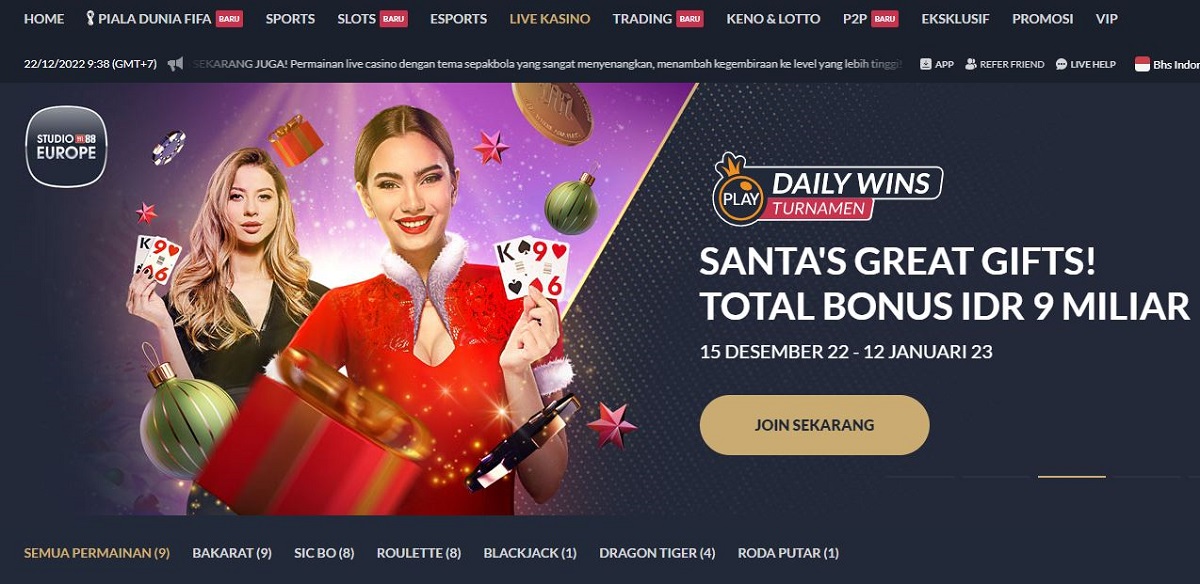Open the Live Kasino menu
Viewport: 1200px width, 584px height.
tap(549, 19)
